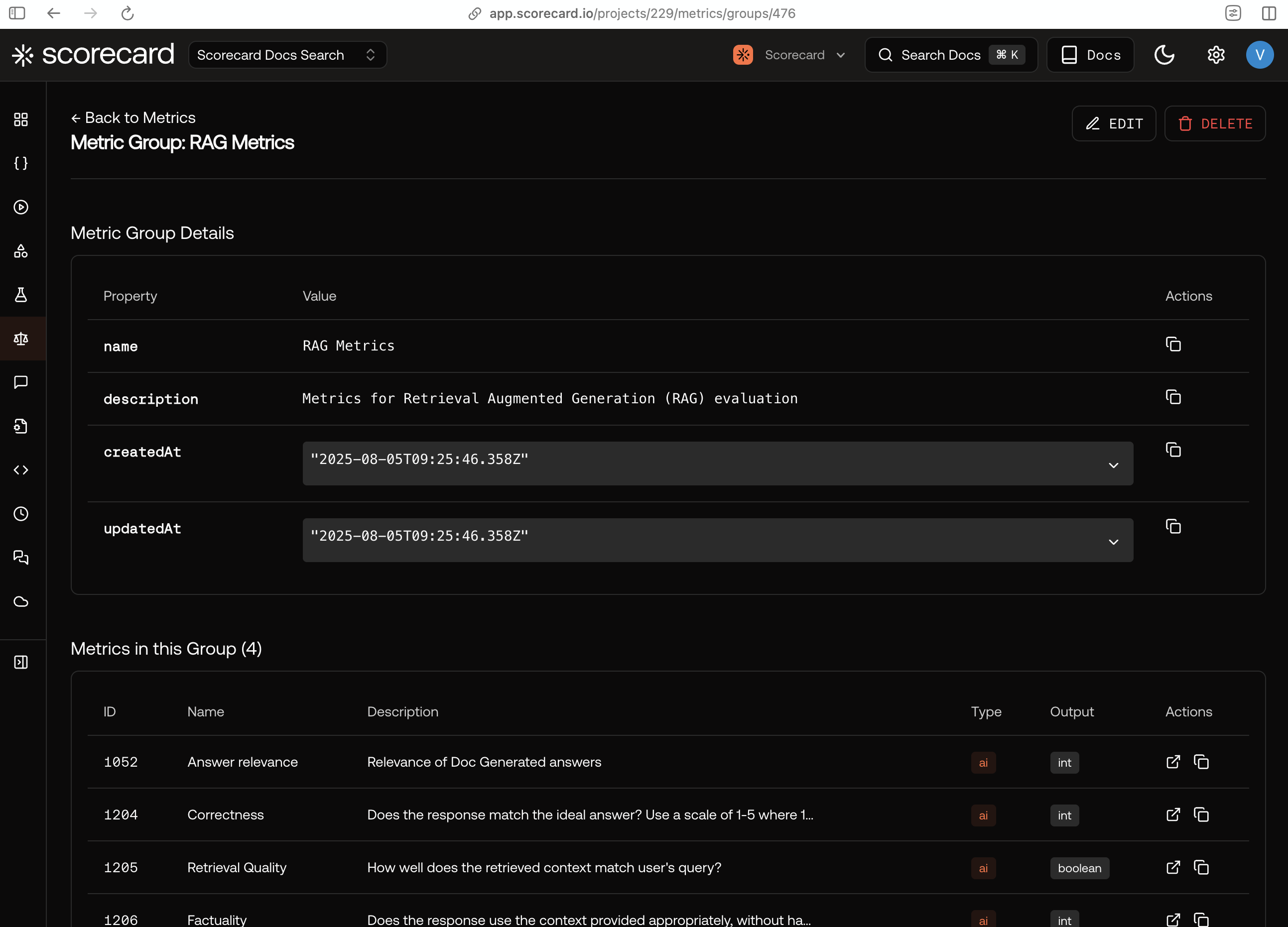
Task: Expand the sidebar with panel icon
Action: point(21,662)
